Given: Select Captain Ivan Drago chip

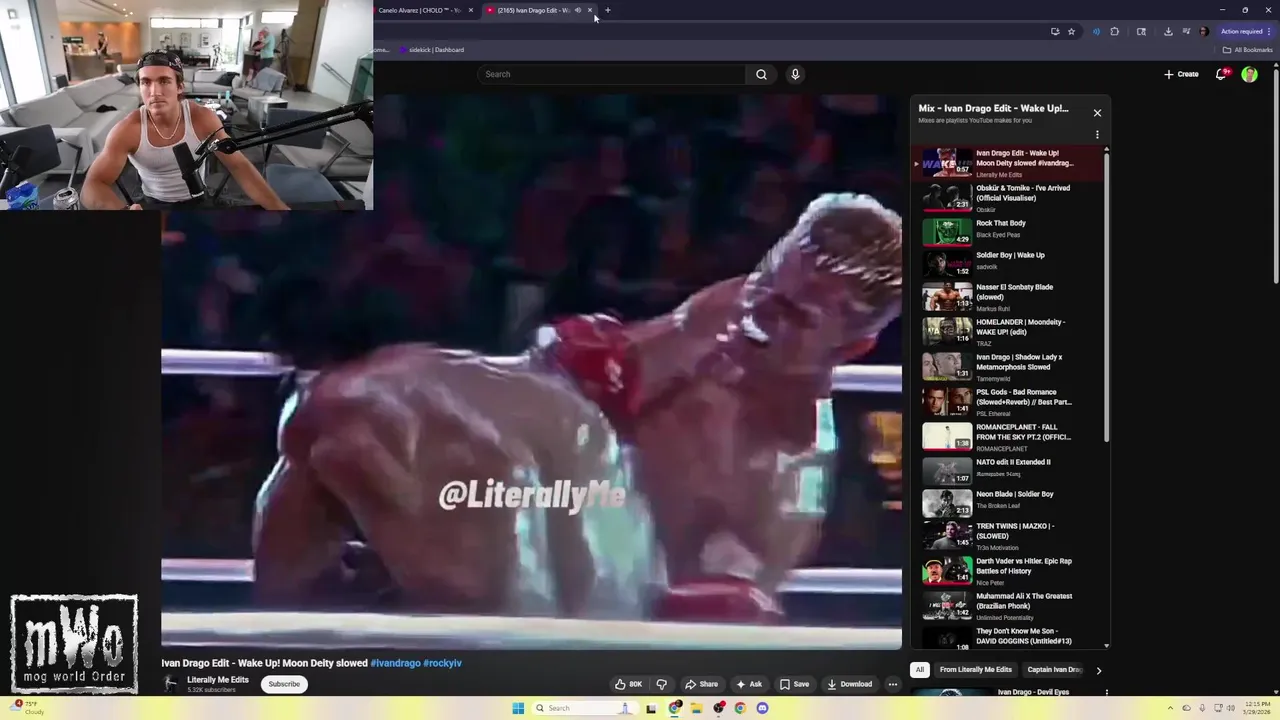Looking at the screenshot, I should coord(1054,670).
